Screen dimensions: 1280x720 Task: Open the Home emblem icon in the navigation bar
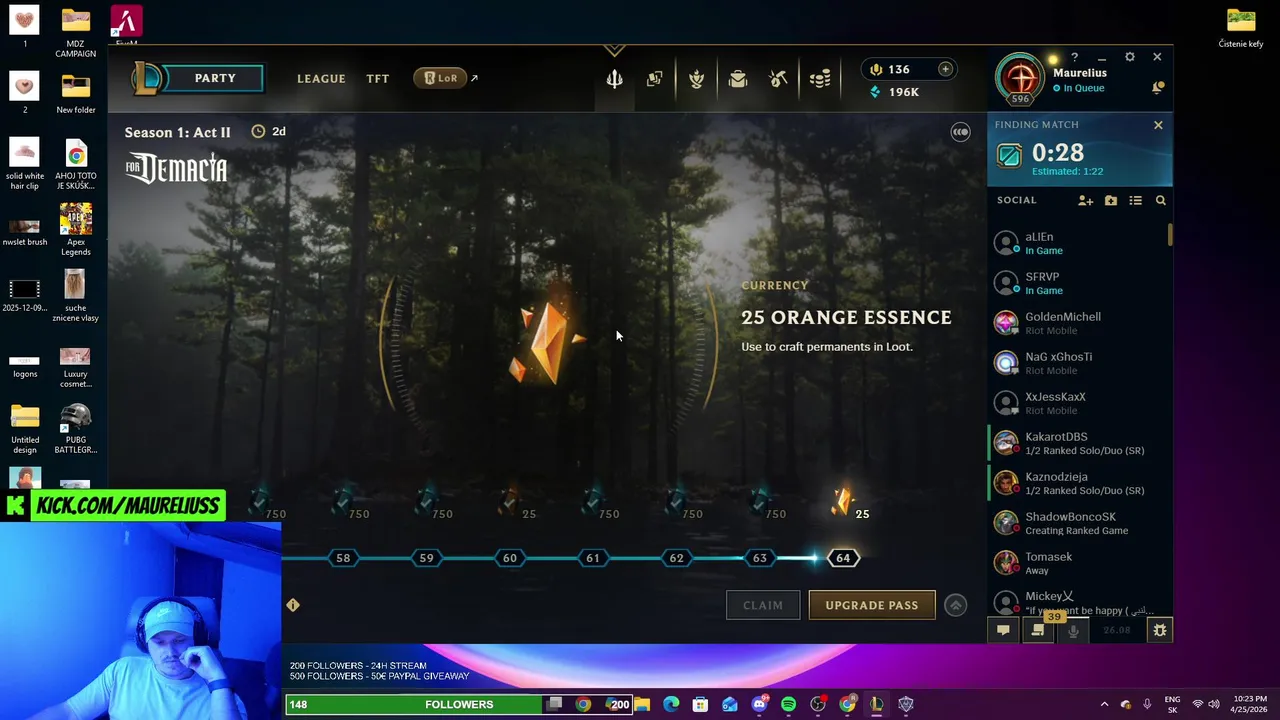[614, 79]
